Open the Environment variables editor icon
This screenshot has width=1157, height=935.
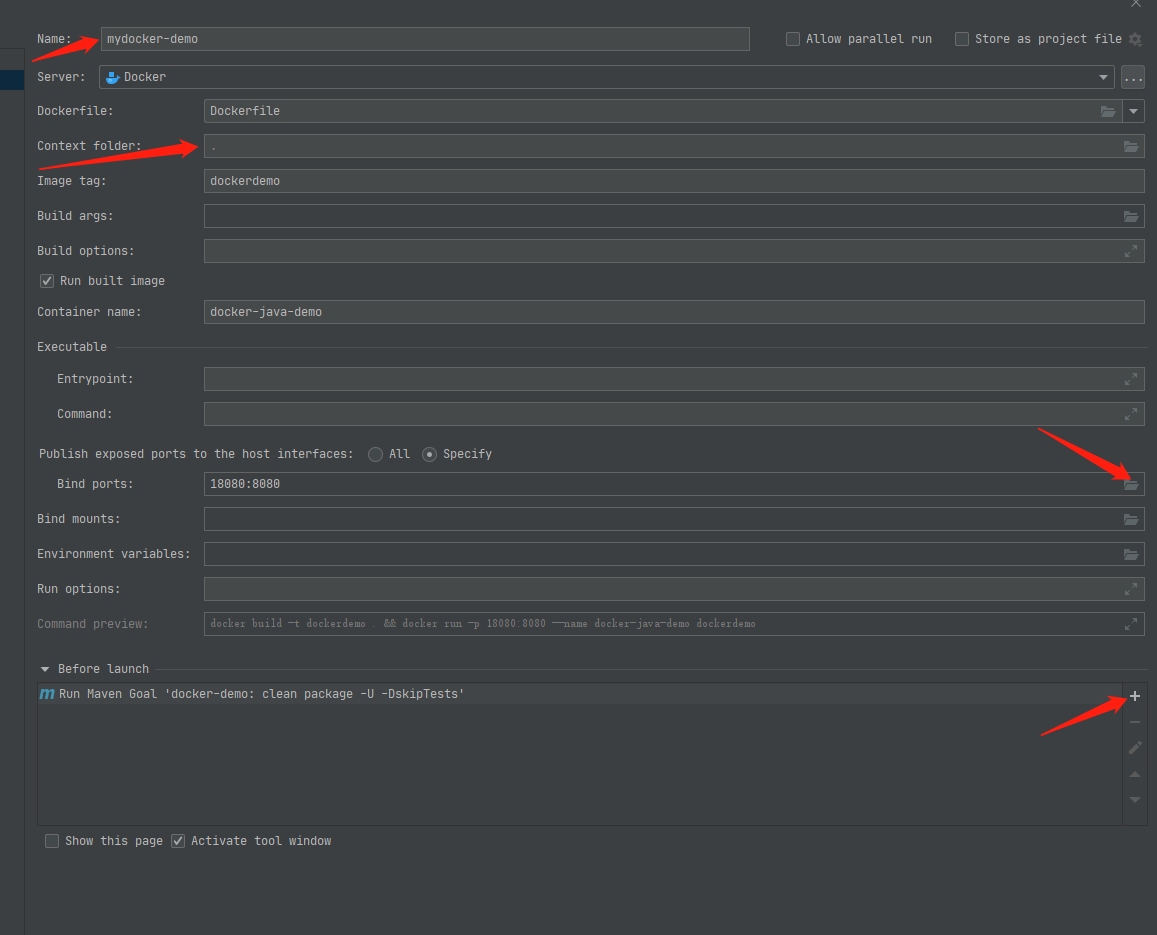coord(1130,554)
